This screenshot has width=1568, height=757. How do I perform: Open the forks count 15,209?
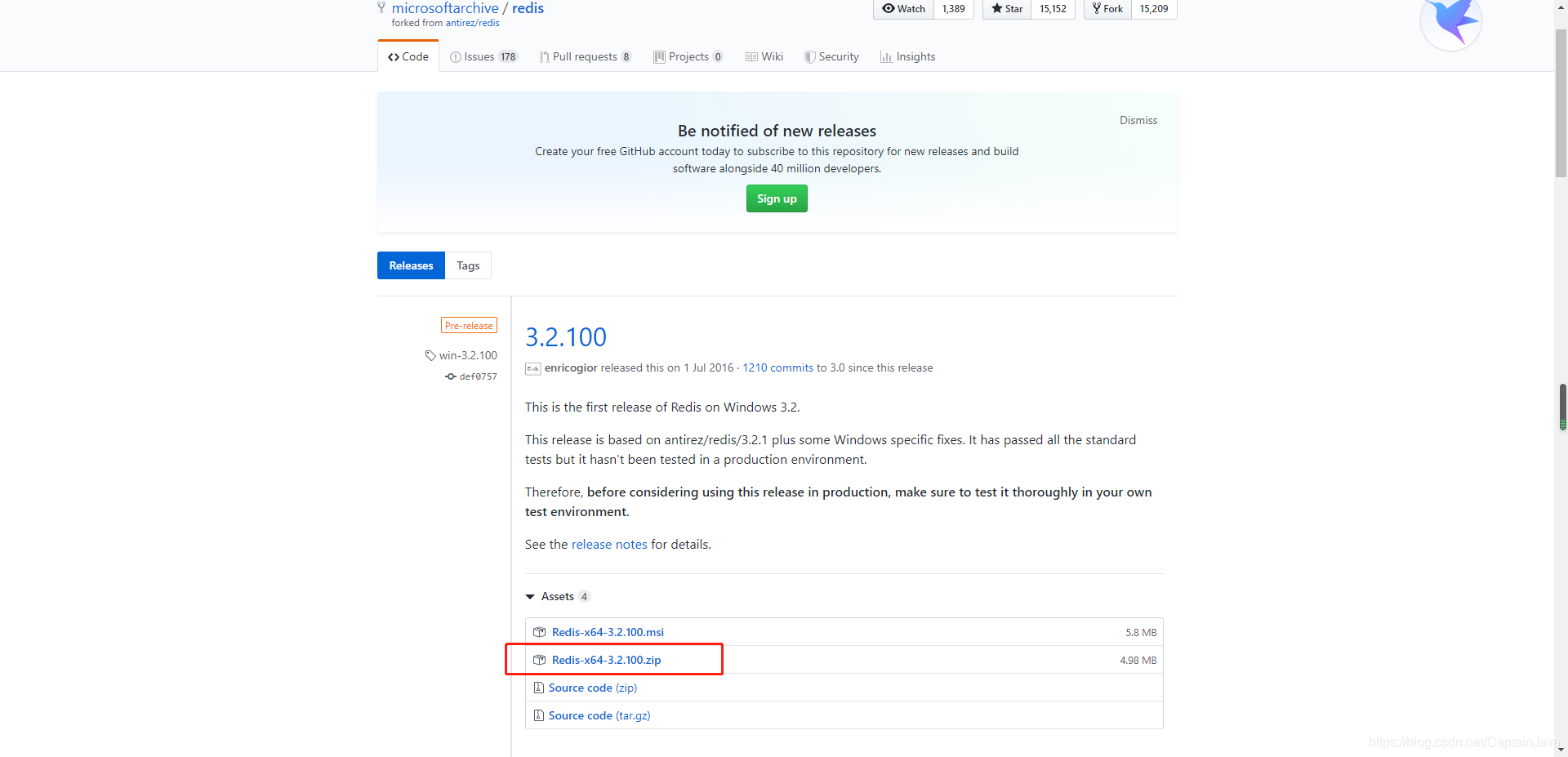click(x=1154, y=9)
